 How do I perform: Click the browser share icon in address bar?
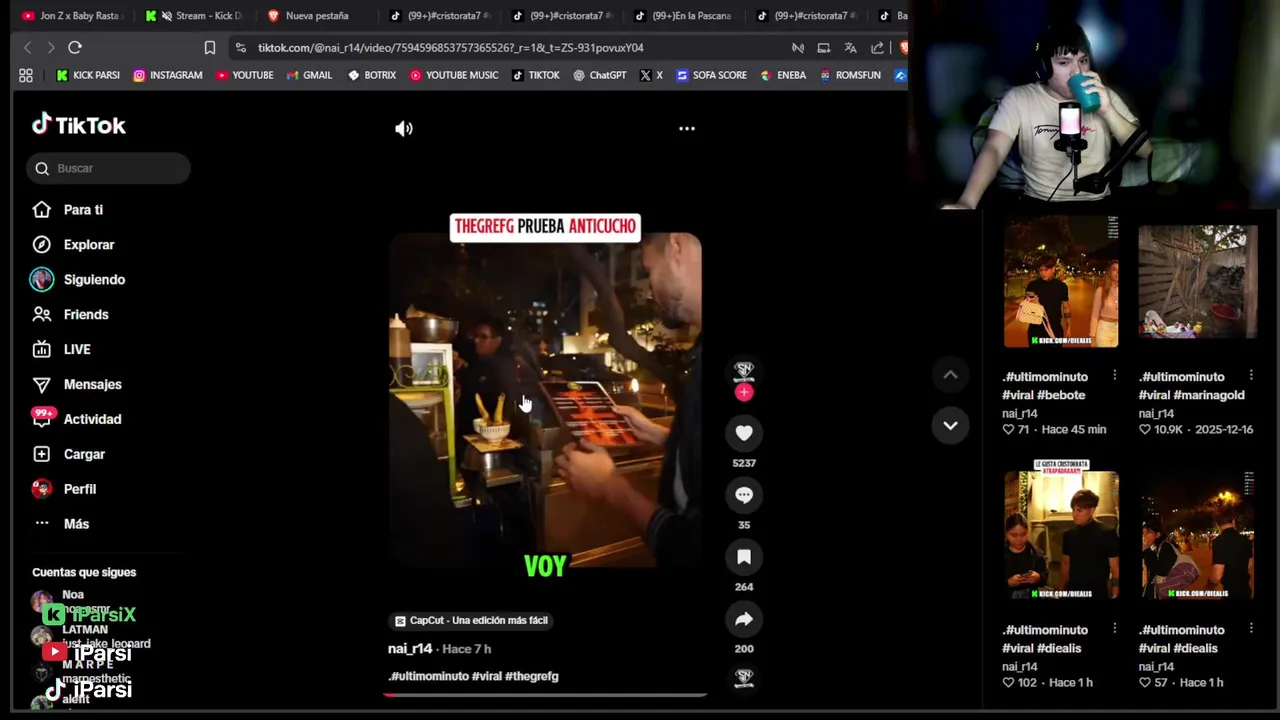[877, 47]
